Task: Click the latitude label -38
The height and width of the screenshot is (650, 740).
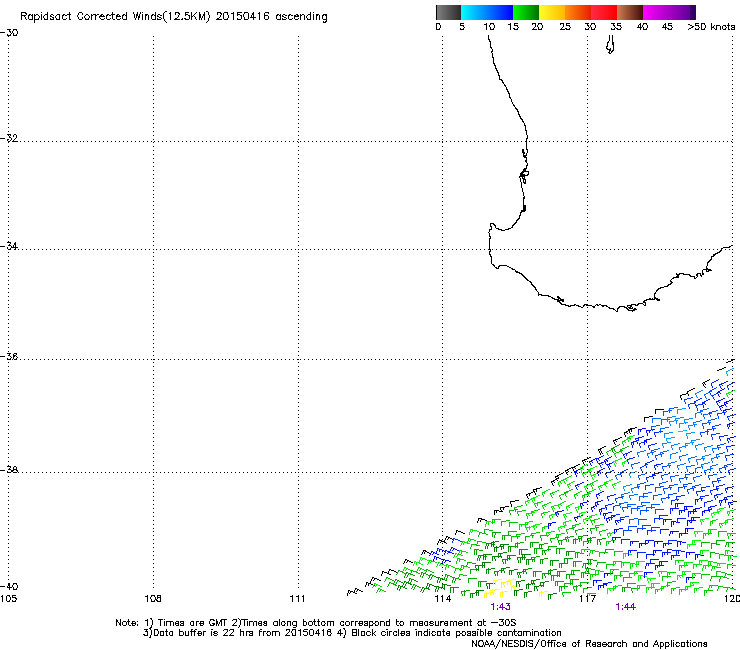Action: point(9,470)
